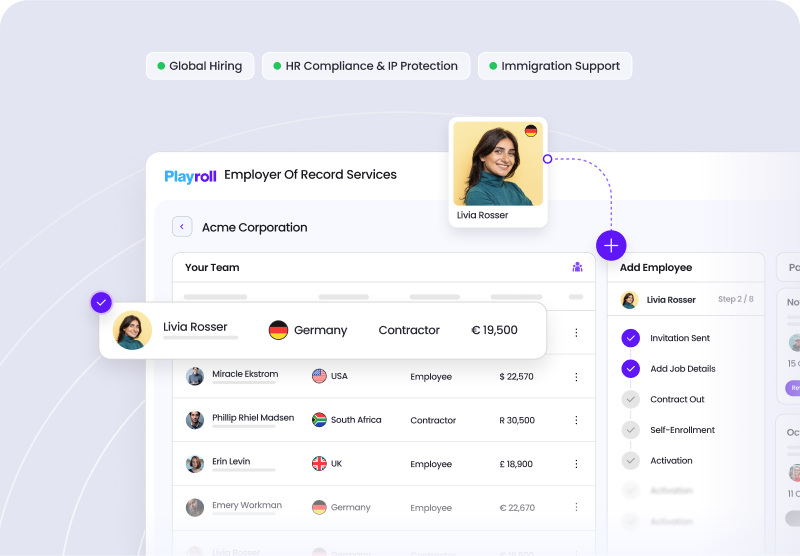Toggle the Contract Out step checkmark
The width and height of the screenshot is (800, 556).
pyautogui.click(x=630, y=400)
